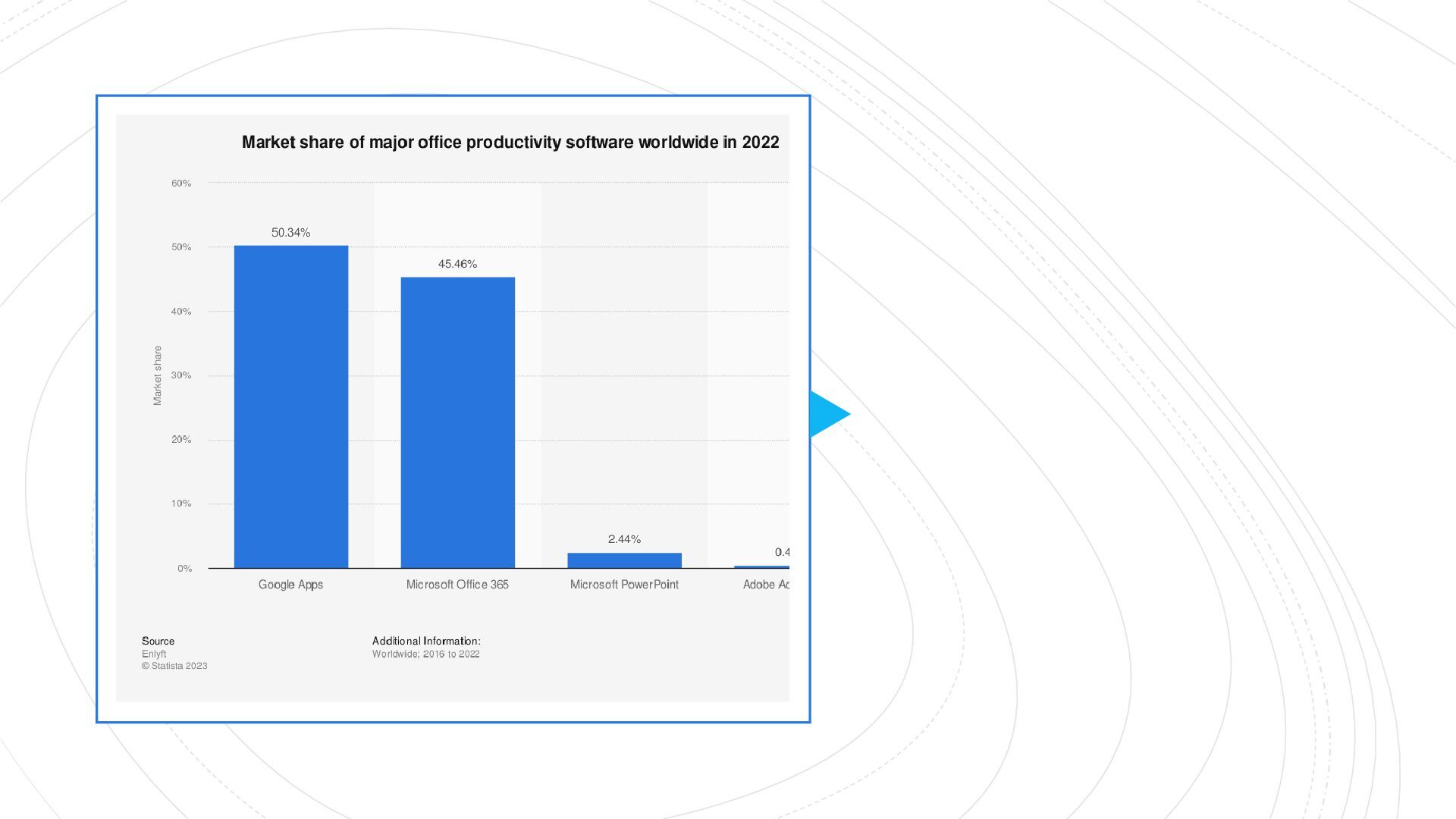Click the 20% y-axis tick label
The height and width of the screenshot is (819, 1456).
(181, 440)
